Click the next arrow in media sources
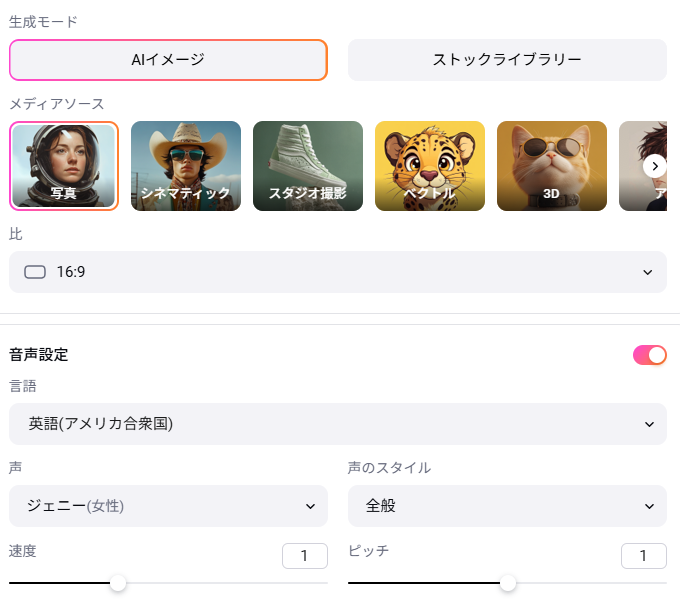The image size is (680, 609). coord(655,166)
